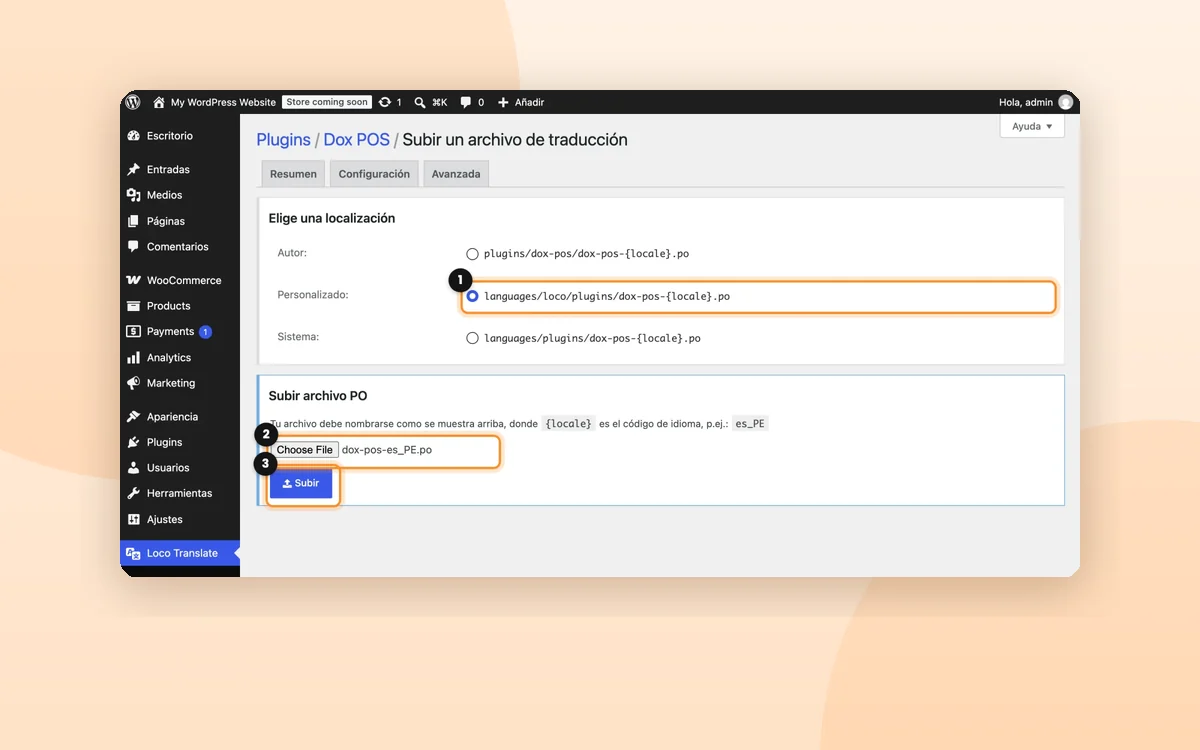Open WooCommerce menu item
Screen dimensions: 1200x750
coord(180,280)
